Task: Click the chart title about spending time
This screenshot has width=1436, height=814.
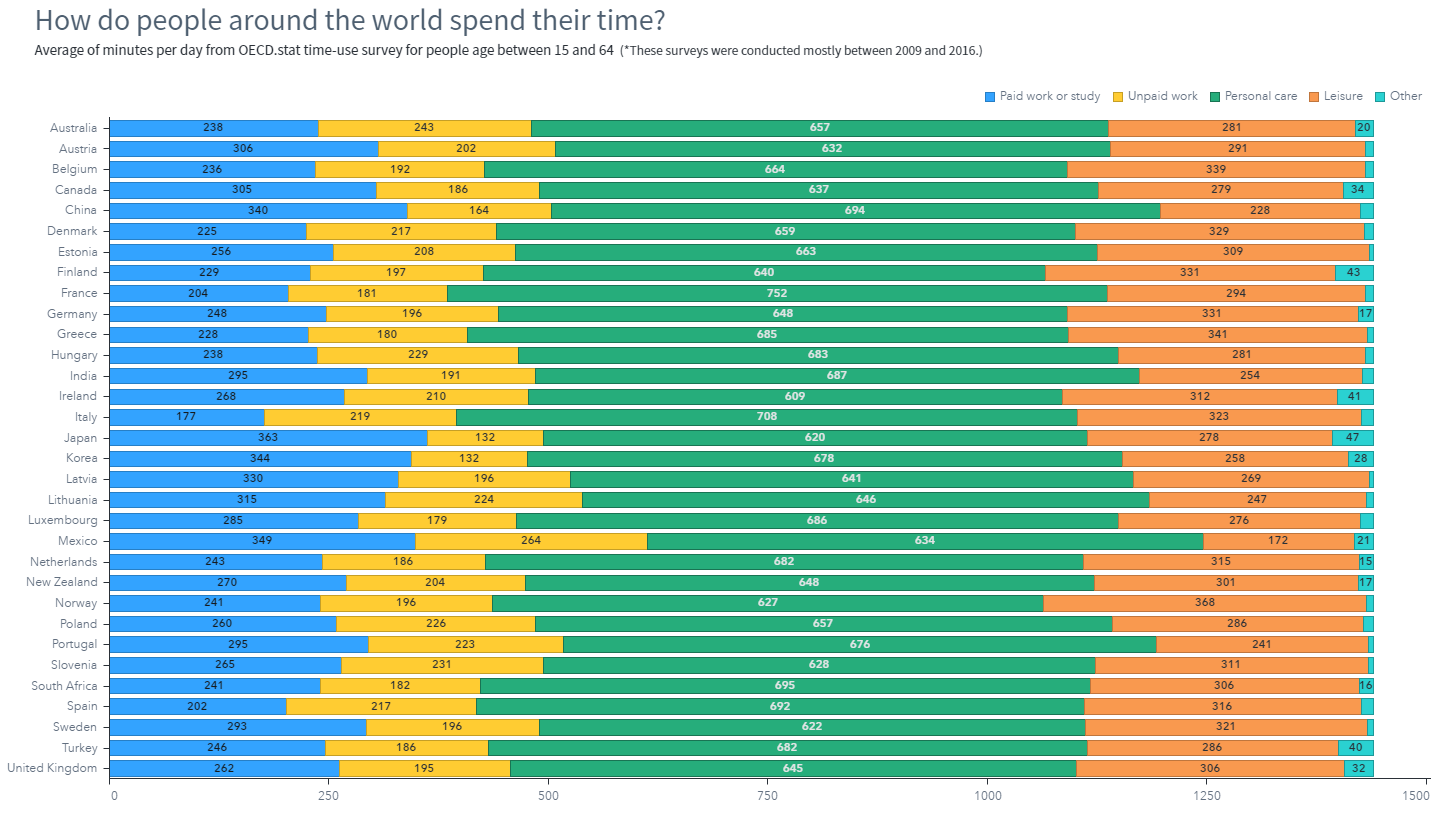Action: click(350, 20)
